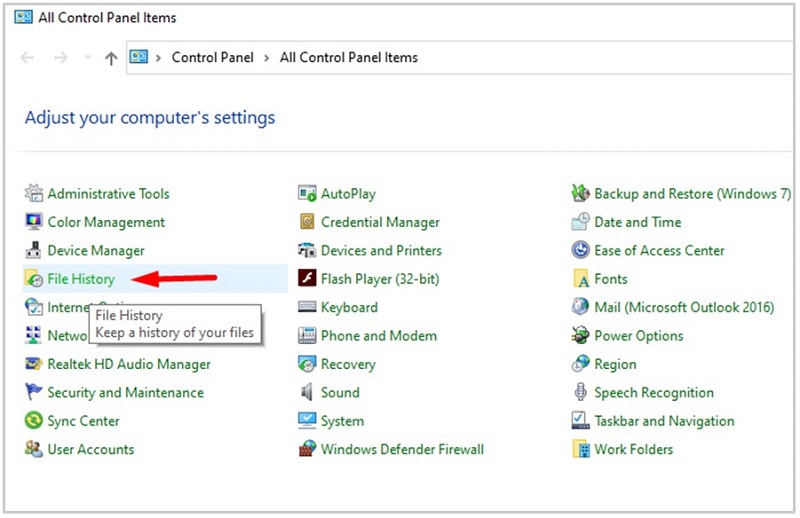Open Mail (Microsoft Outlook 2016) settings
800x518 pixels.
684,308
